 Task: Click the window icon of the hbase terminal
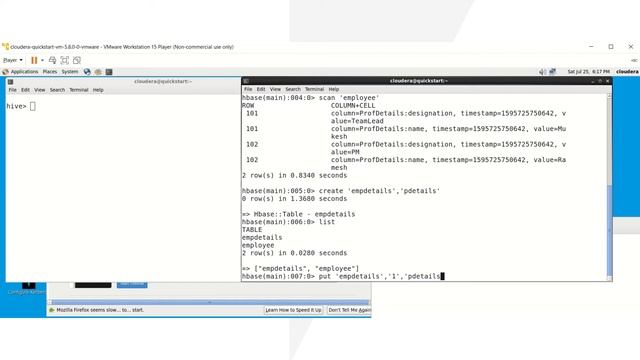[246, 81]
